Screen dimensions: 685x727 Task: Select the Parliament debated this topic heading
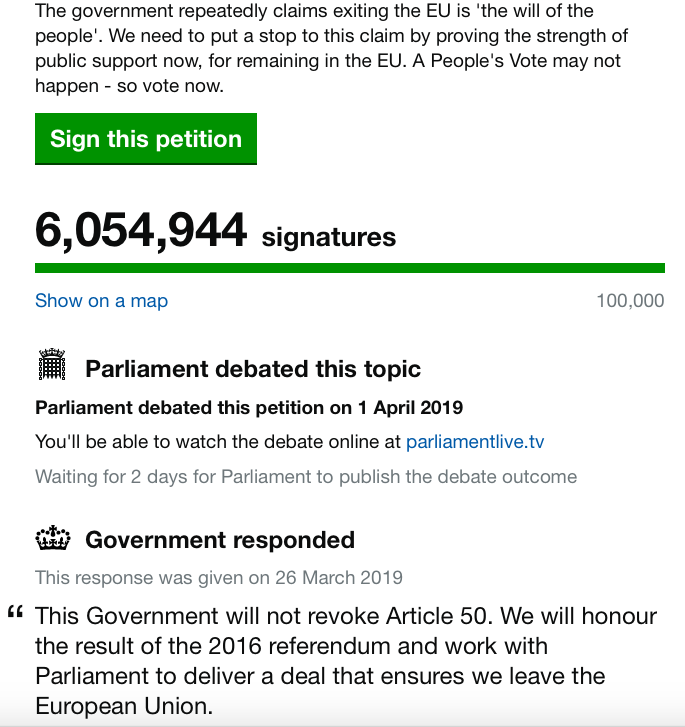coord(253,369)
